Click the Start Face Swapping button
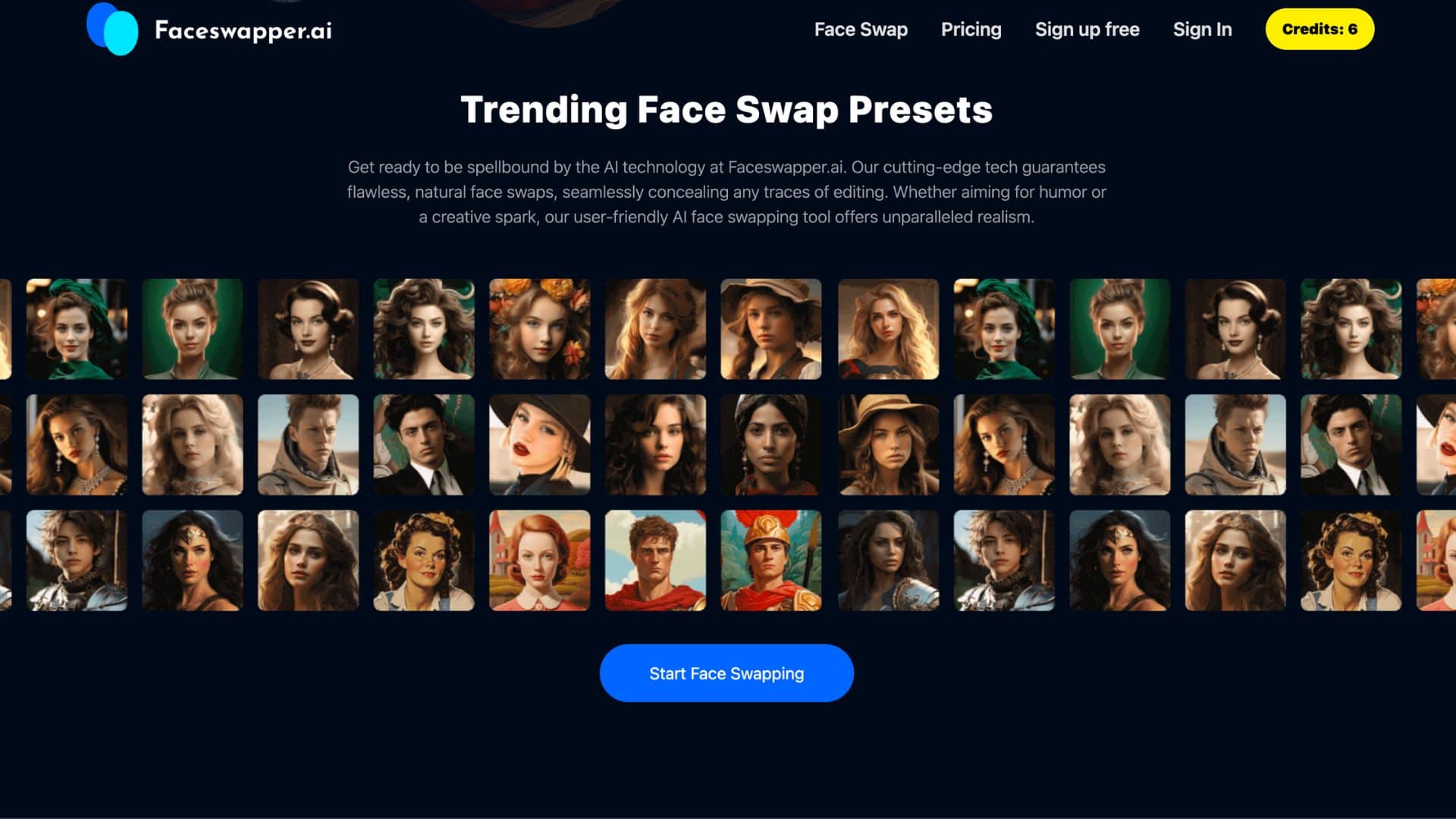1456x819 pixels. (x=727, y=672)
